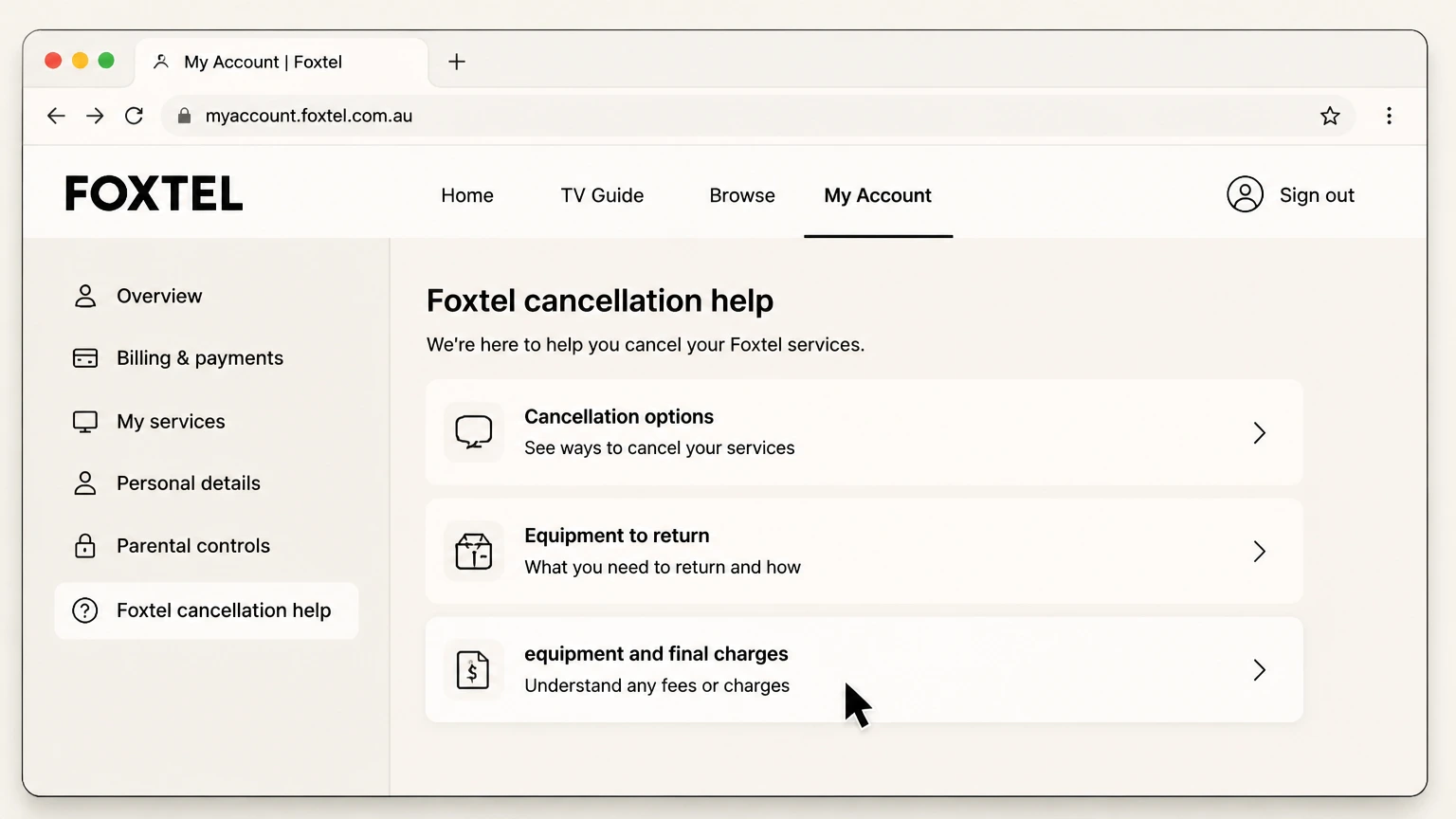Click the address bar URL myaccount.foxtel.com.au
The height and width of the screenshot is (819, 1456).
click(309, 116)
